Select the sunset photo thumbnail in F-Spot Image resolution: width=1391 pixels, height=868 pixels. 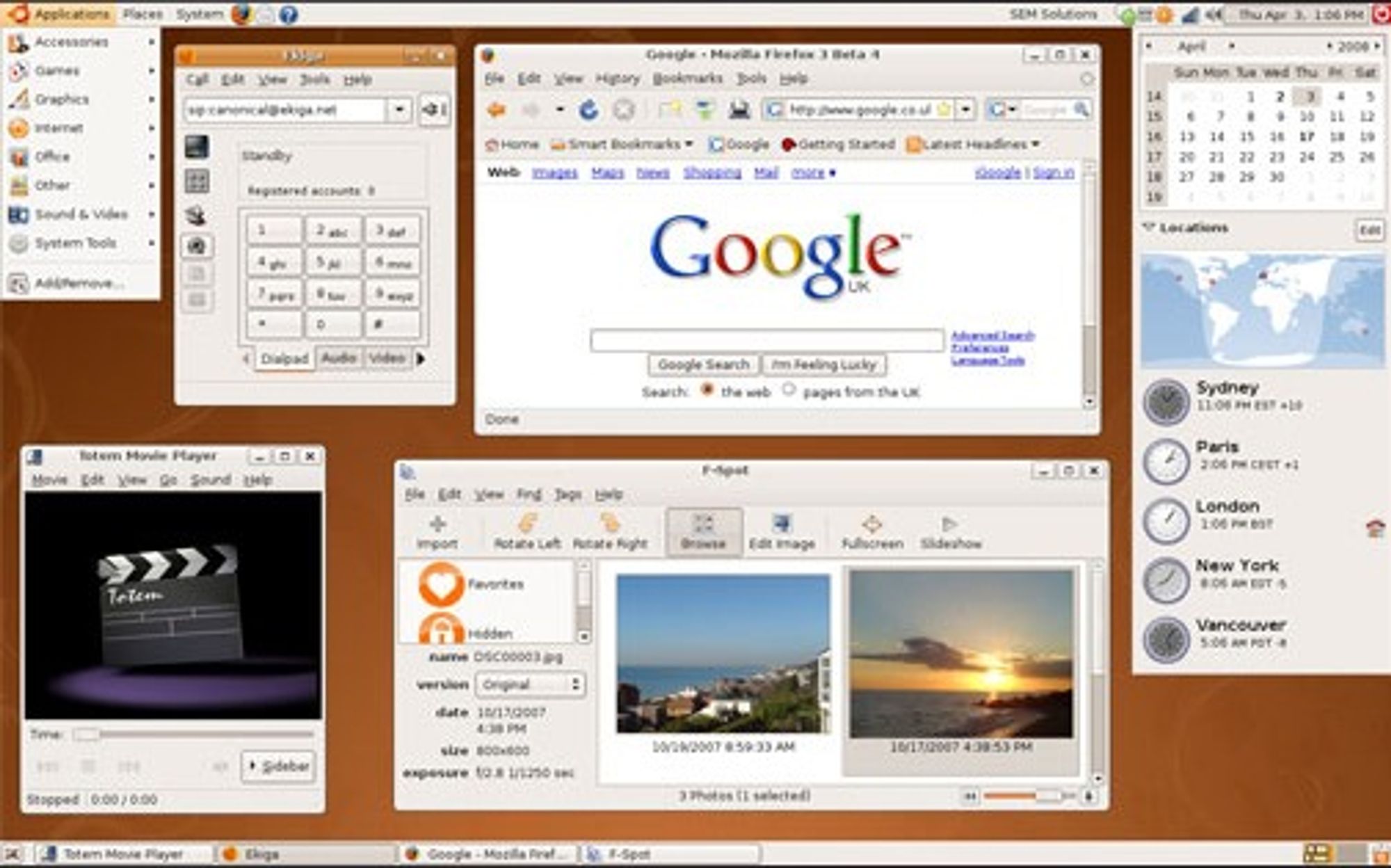tap(961, 654)
